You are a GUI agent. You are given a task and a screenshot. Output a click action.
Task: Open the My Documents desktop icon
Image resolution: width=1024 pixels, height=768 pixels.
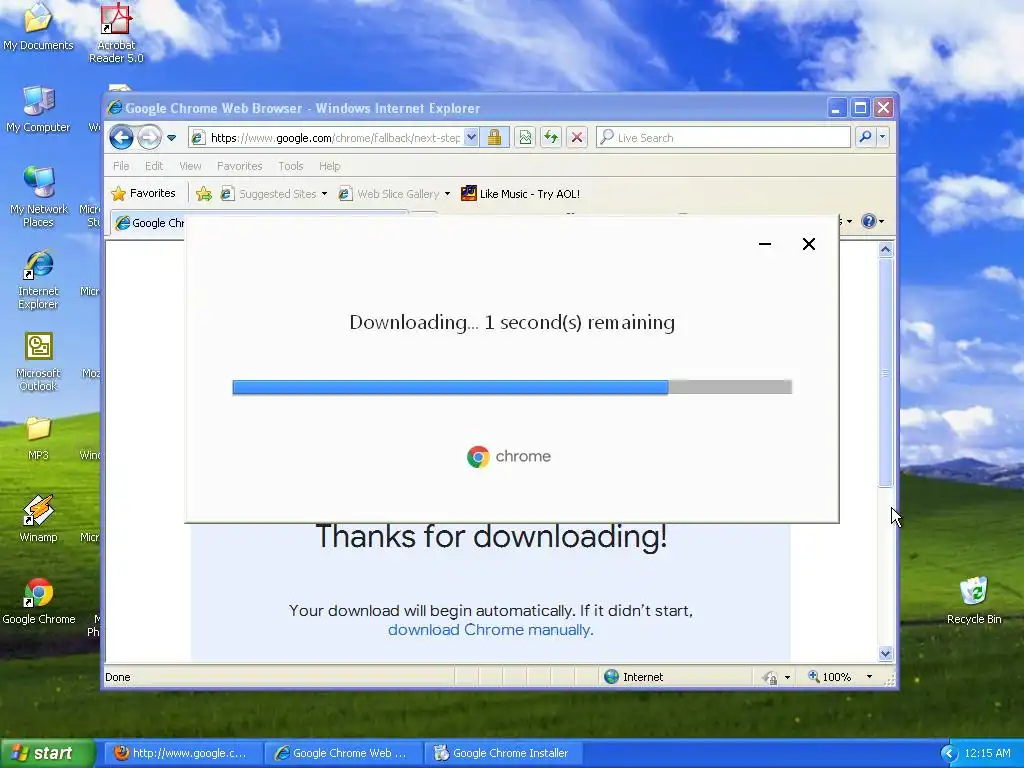(38, 27)
